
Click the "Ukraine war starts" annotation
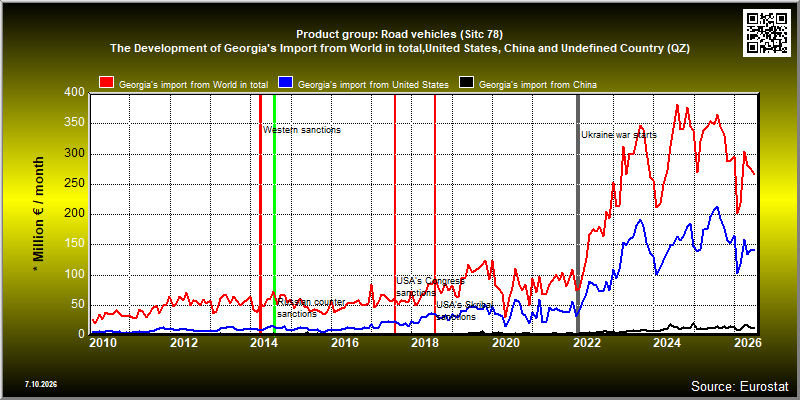pyautogui.click(x=619, y=135)
